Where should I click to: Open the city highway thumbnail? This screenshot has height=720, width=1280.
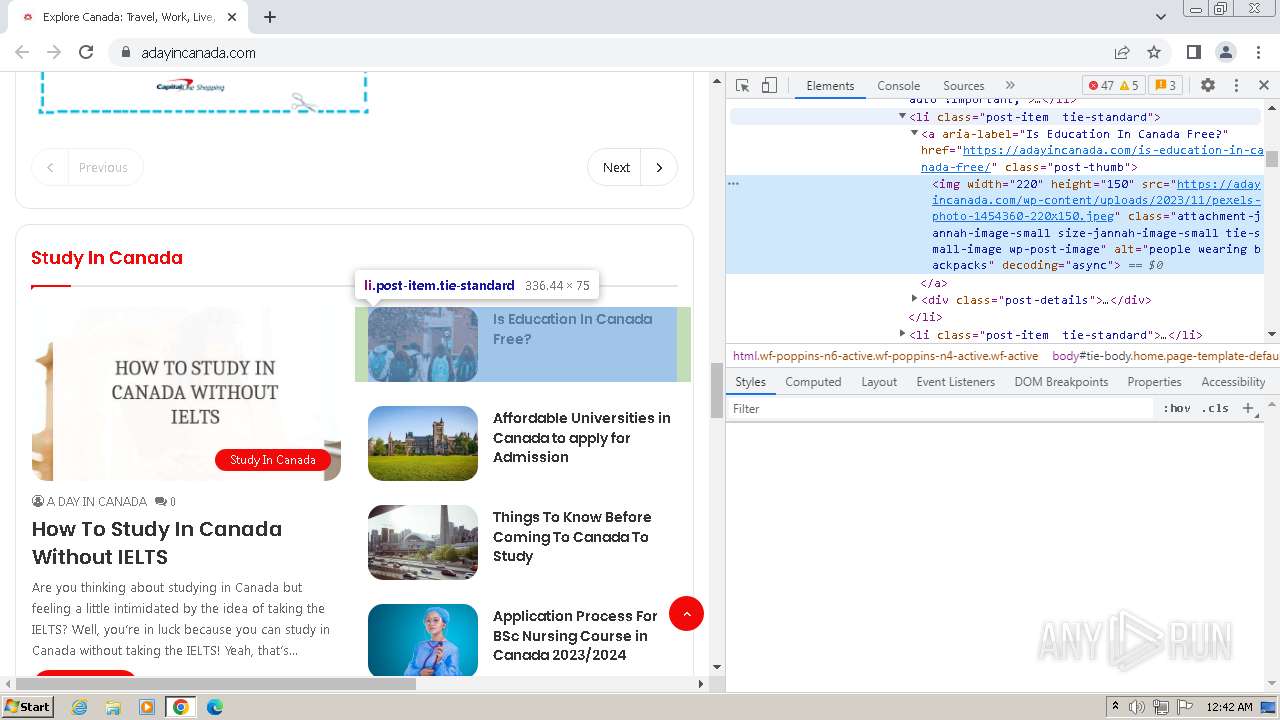point(423,542)
